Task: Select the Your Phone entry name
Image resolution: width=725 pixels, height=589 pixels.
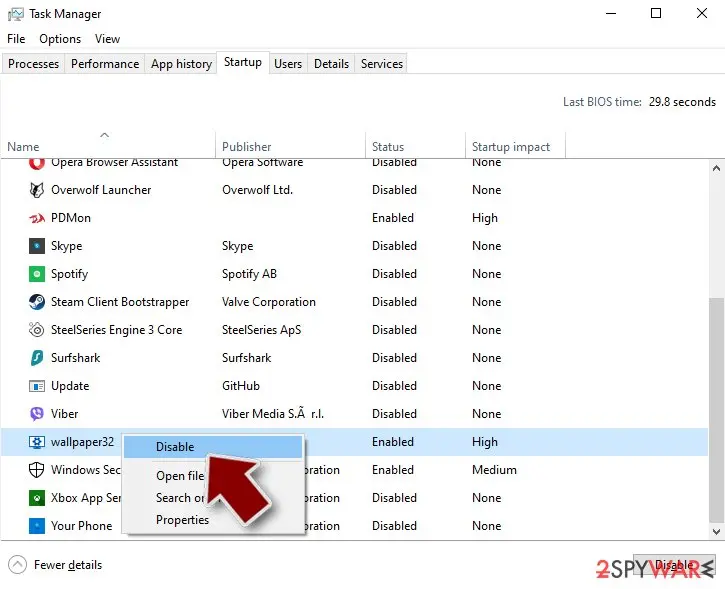Action: (x=81, y=526)
